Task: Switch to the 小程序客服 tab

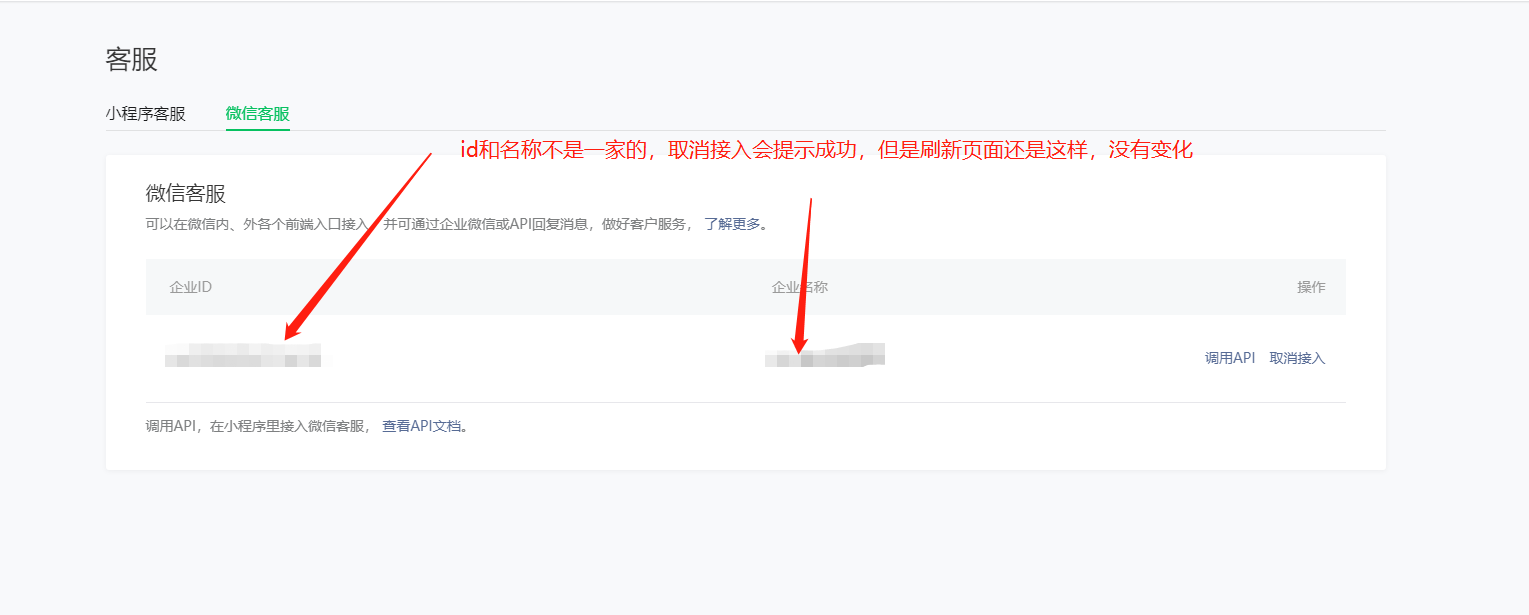Action: pos(146,114)
